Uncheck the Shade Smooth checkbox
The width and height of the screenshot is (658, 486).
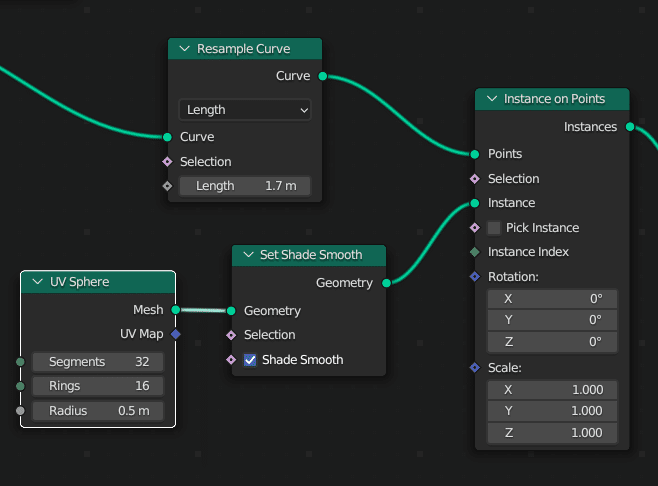coord(250,360)
